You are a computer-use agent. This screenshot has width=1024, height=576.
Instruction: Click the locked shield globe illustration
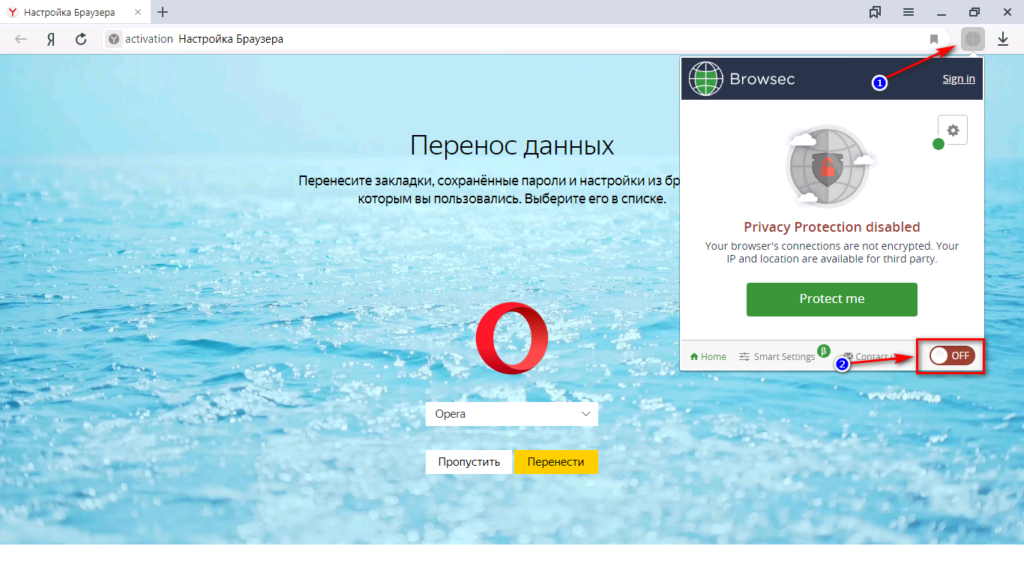tap(828, 167)
